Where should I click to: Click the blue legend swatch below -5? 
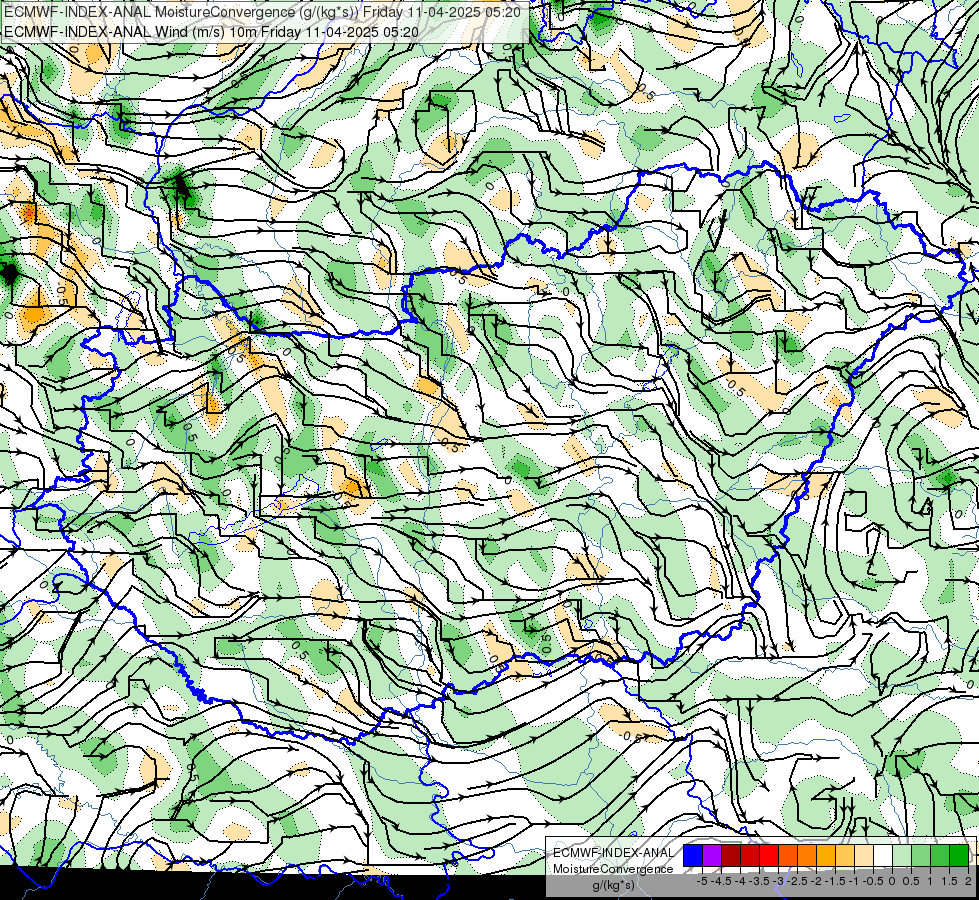(693, 856)
